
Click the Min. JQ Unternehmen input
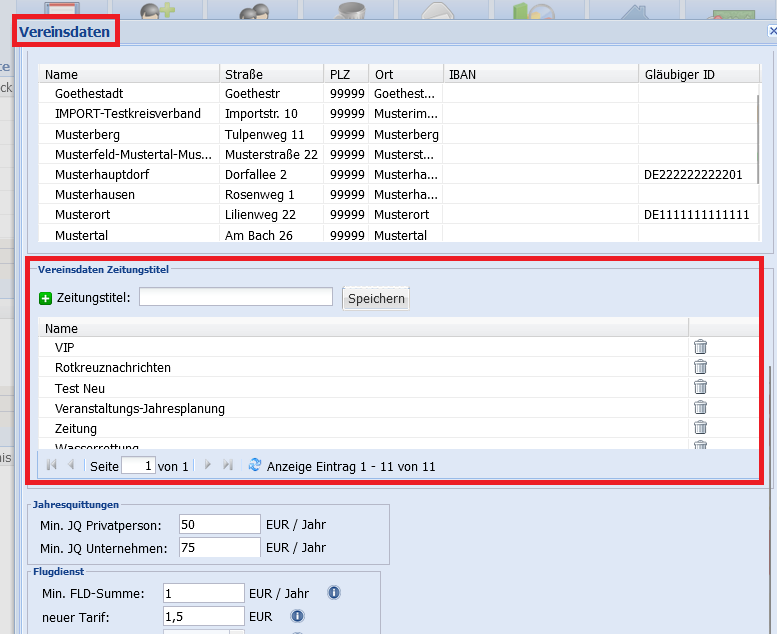[x=220, y=548]
